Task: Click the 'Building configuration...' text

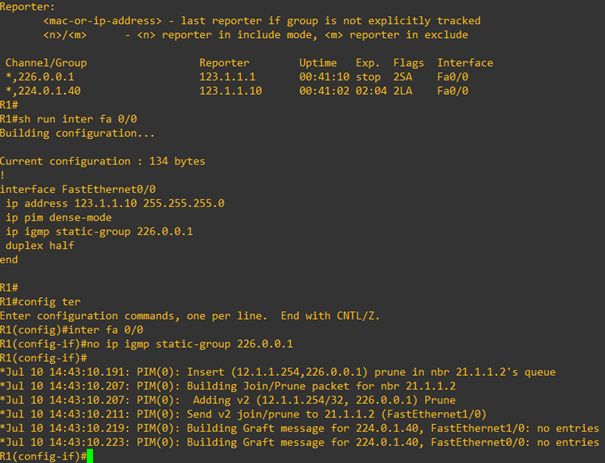Action: (x=77, y=133)
